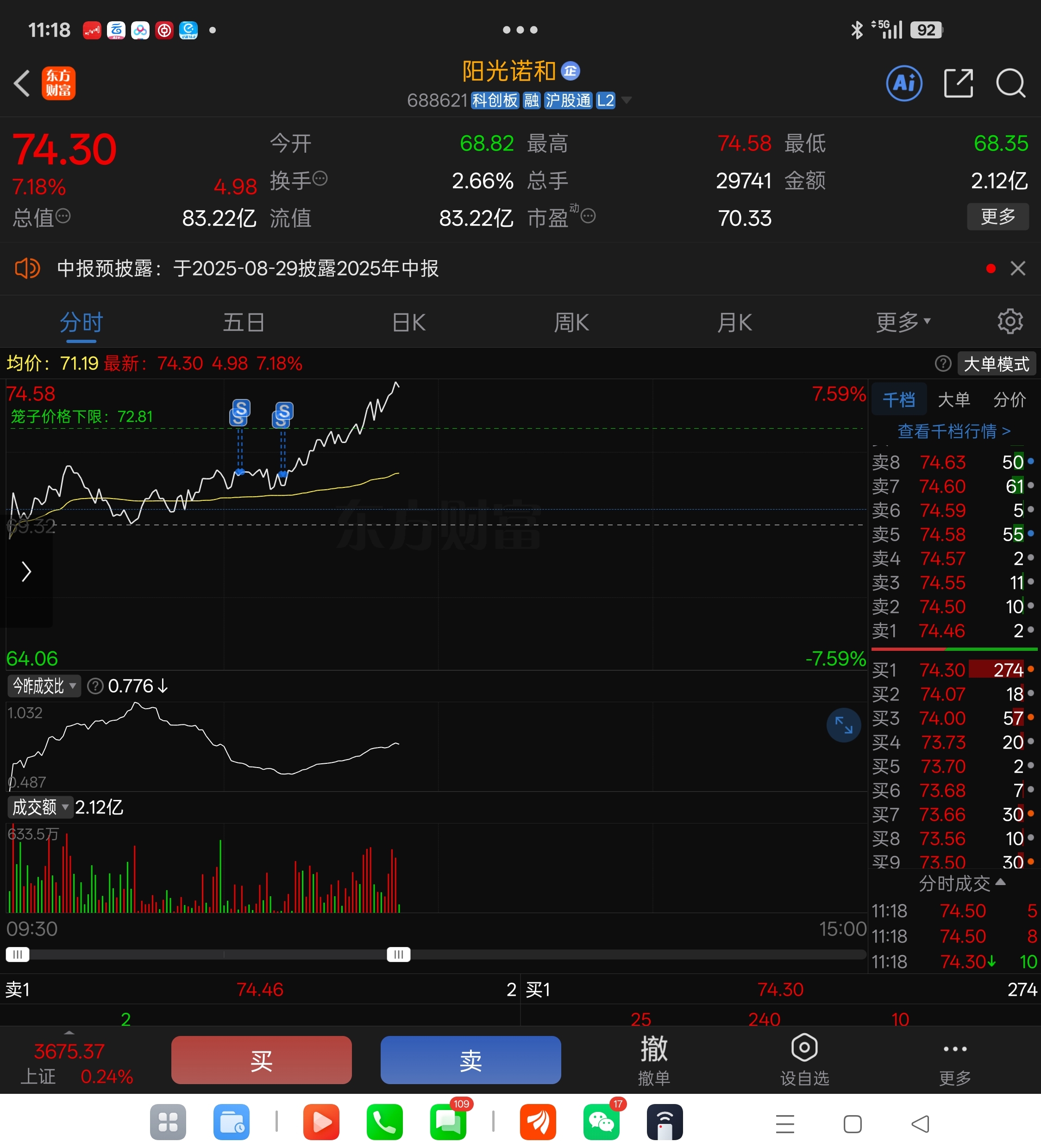
Task: Tap Android home square button
Action: coord(852,1123)
